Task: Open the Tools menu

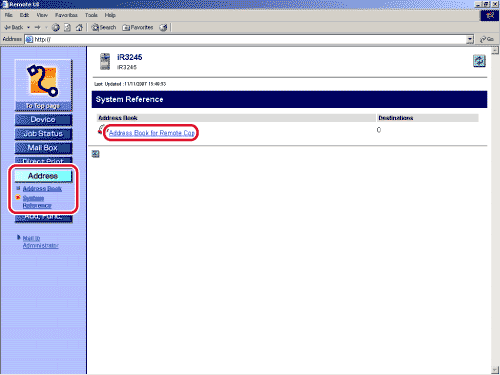Action: click(x=91, y=15)
